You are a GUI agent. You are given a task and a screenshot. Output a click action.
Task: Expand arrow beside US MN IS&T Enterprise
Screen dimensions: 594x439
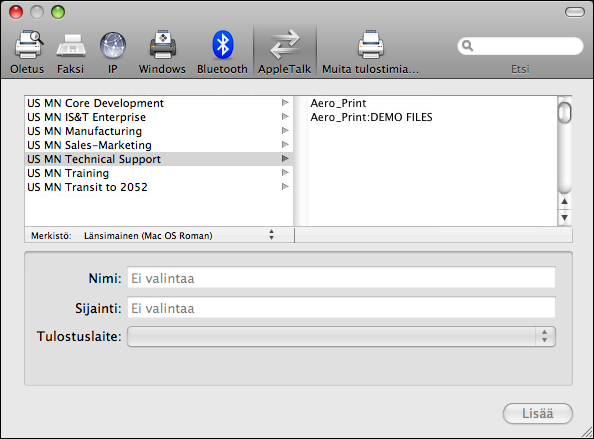pyautogui.click(x=285, y=117)
